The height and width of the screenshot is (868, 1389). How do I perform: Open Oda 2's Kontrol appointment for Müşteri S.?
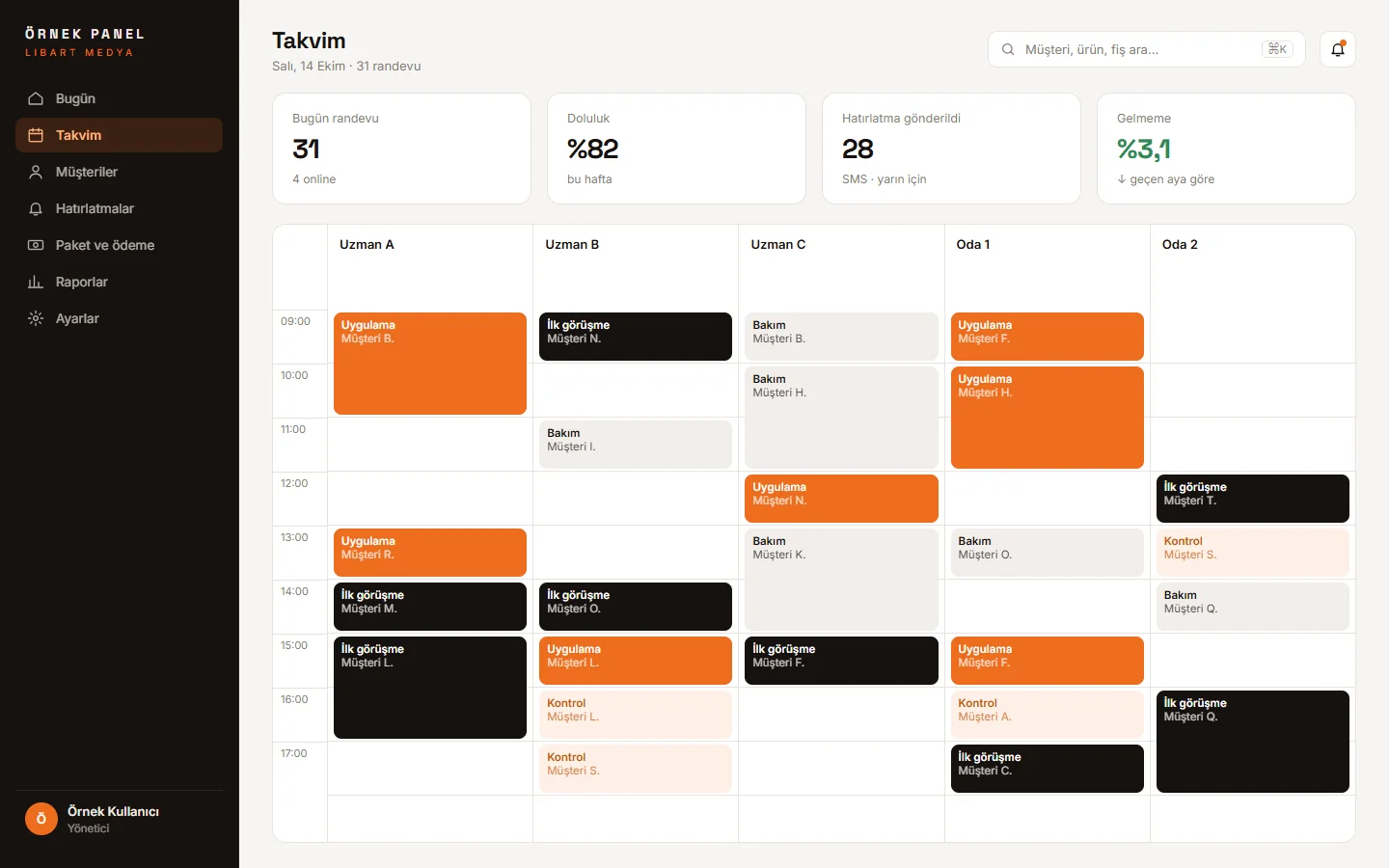[1253, 553]
